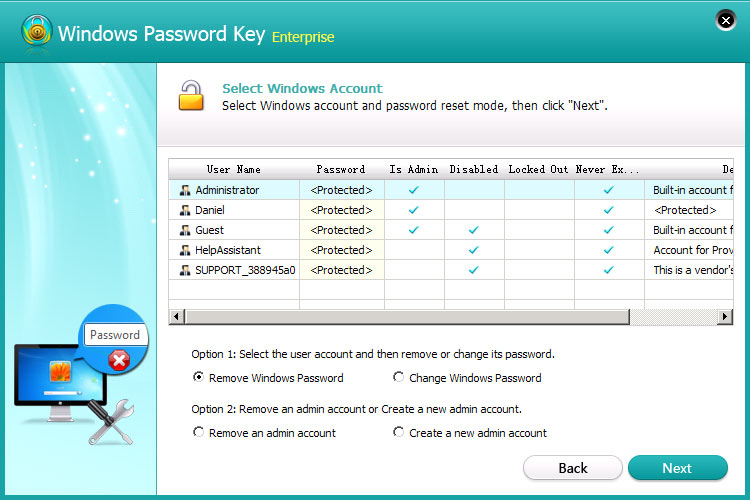
Task: Click the Daniel user icon
Action: point(185,211)
